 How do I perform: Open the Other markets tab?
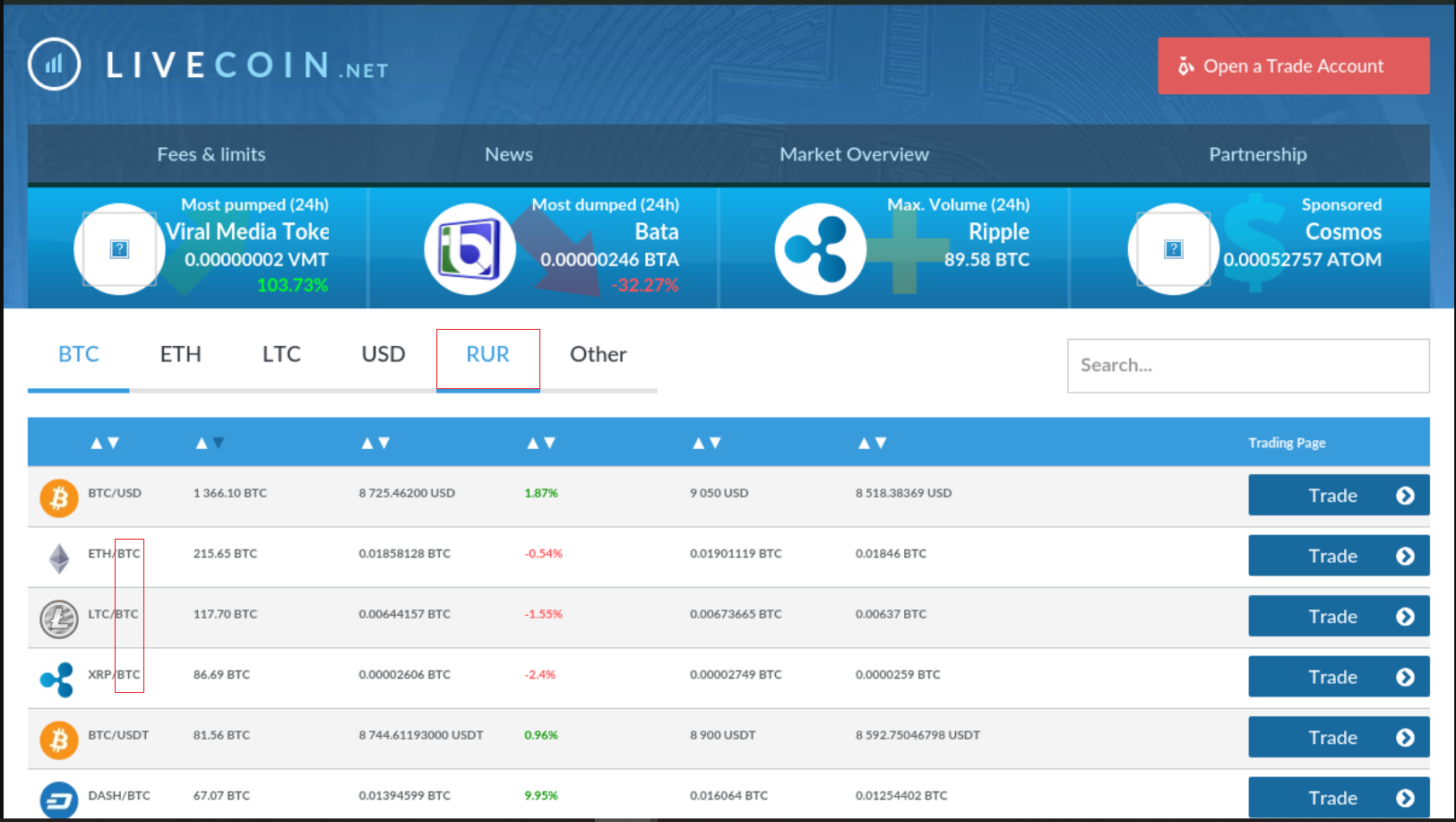598,355
